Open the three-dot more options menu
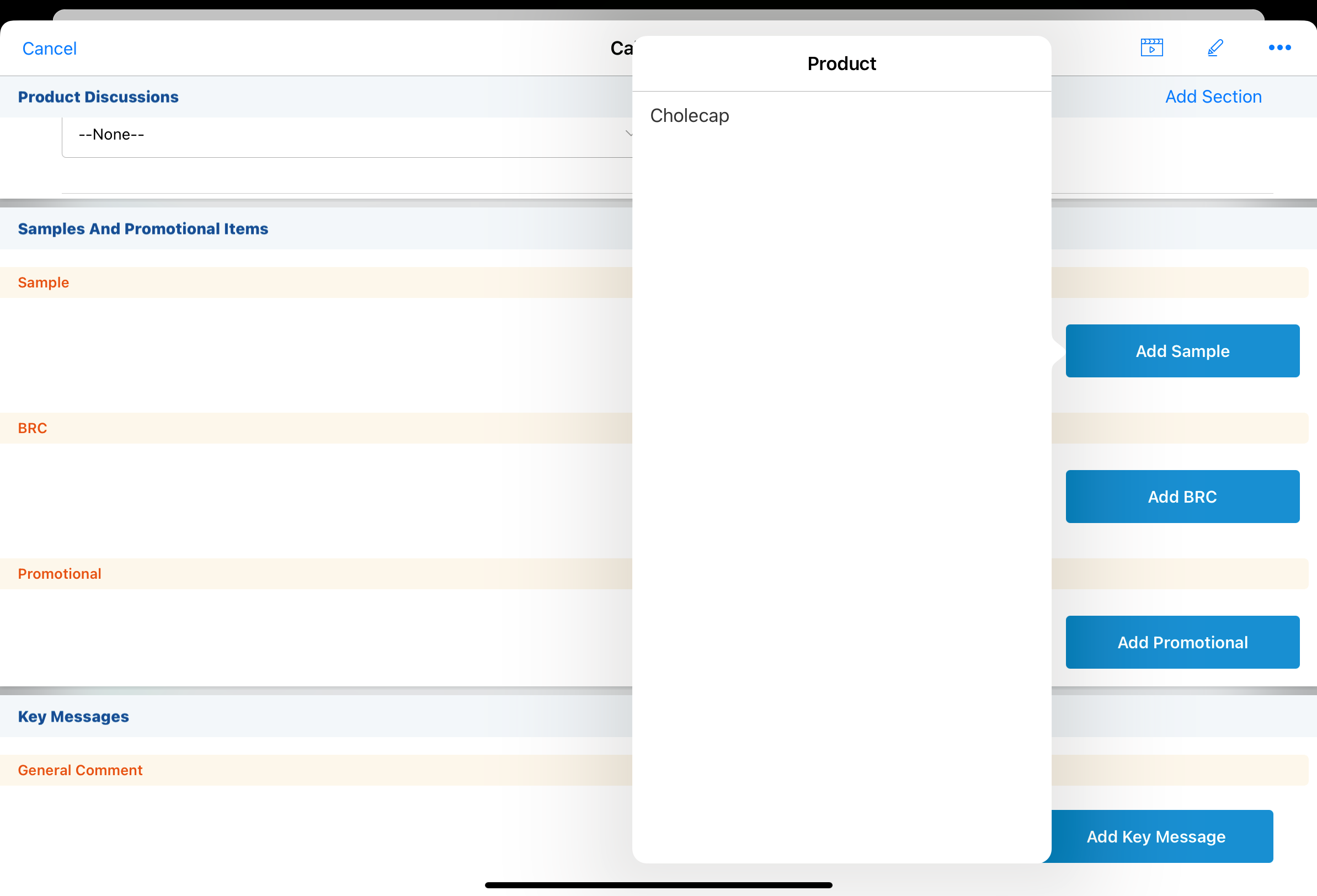The image size is (1317, 896). (x=1279, y=47)
